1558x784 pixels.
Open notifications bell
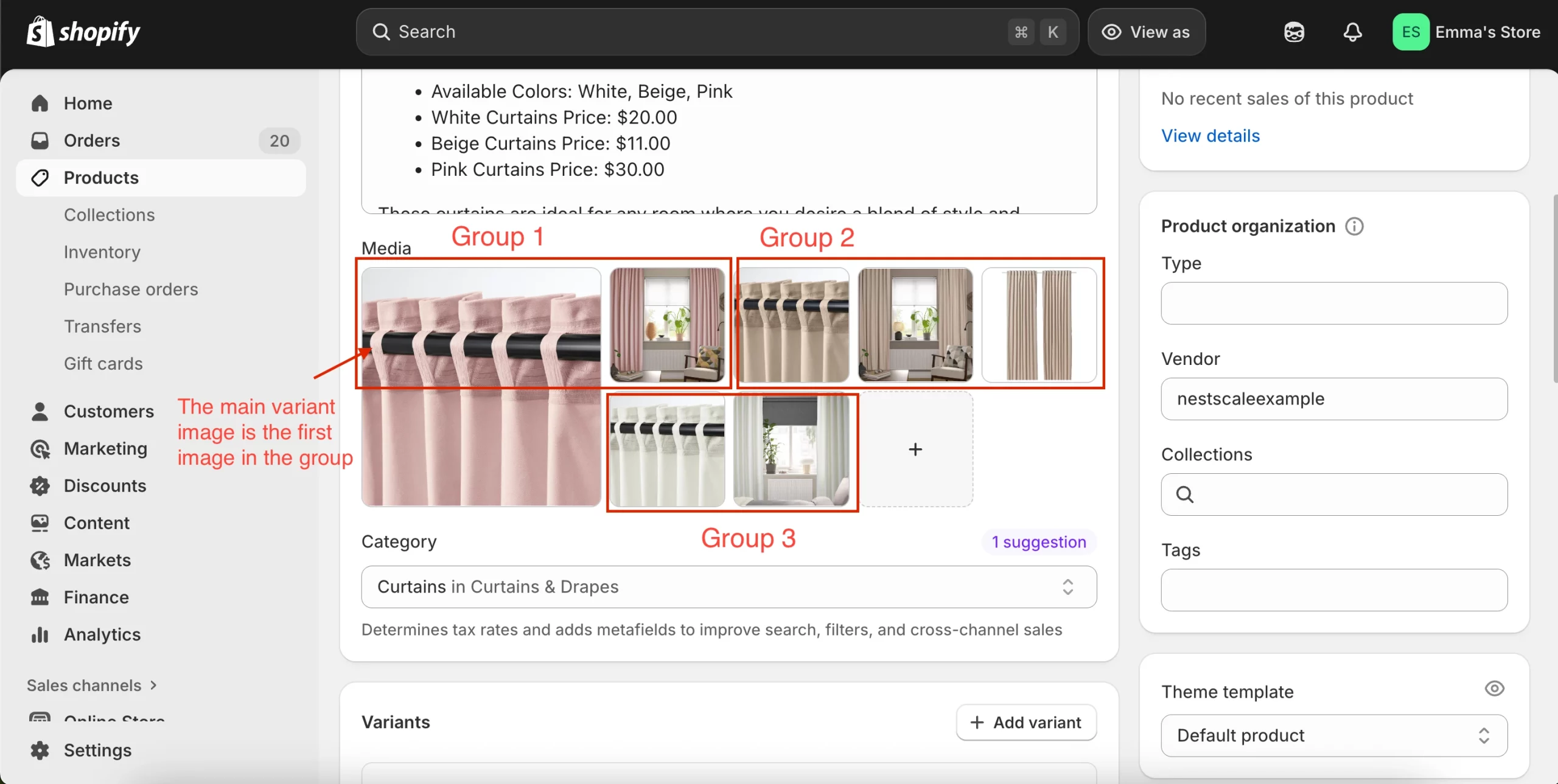pyautogui.click(x=1352, y=32)
